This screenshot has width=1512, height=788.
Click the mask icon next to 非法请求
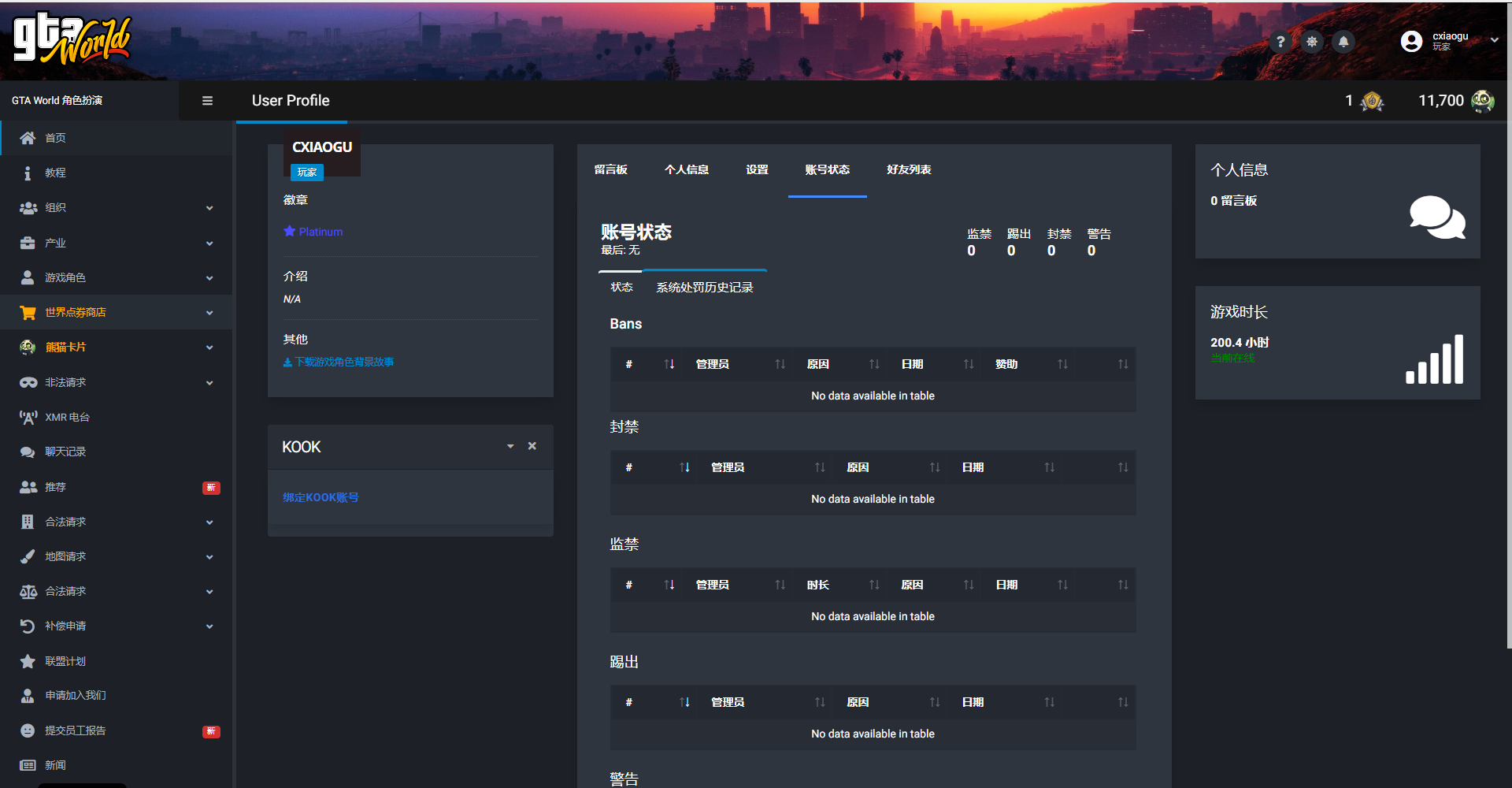(28, 382)
